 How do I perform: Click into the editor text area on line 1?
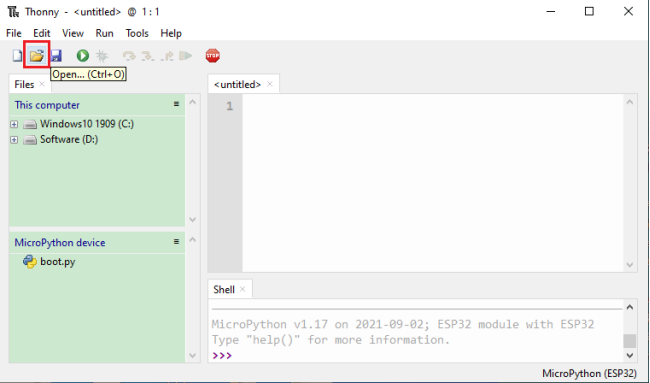click(433, 107)
